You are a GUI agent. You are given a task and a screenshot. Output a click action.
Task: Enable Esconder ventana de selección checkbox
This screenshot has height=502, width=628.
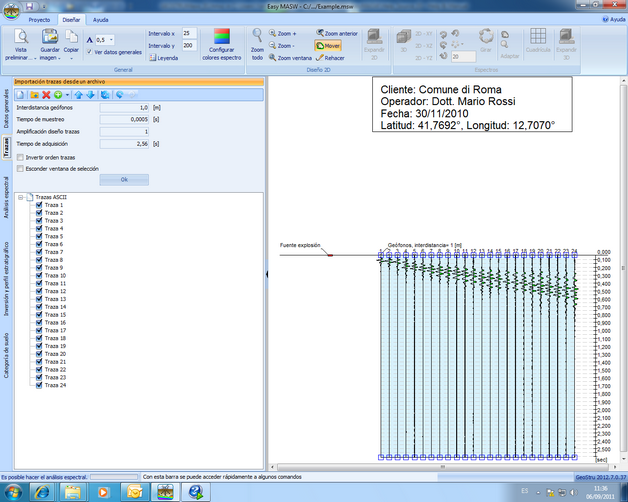[x=20, y=169]
